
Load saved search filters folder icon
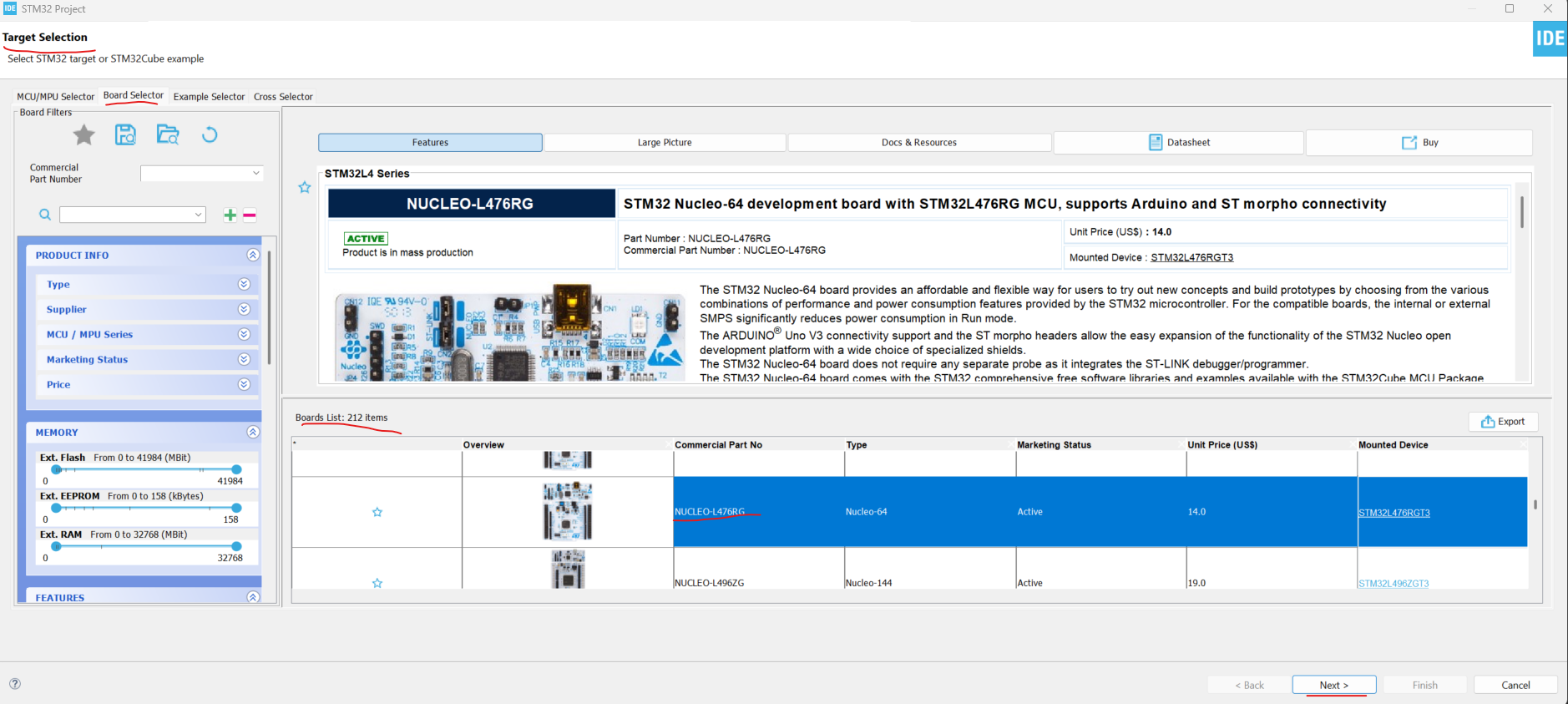coord(168,134)
